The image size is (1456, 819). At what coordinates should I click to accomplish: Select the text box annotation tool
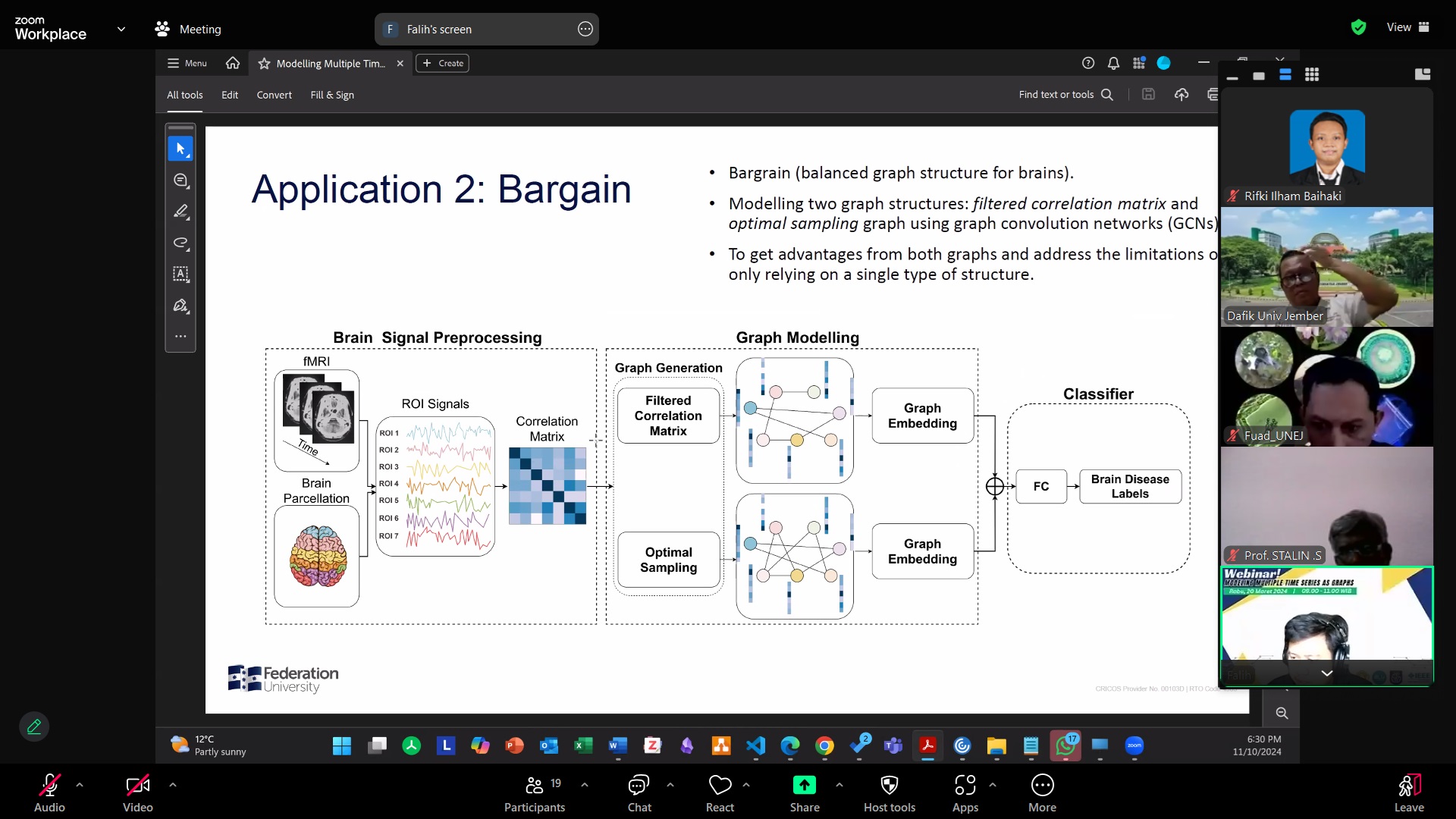(x=180, y=274)
